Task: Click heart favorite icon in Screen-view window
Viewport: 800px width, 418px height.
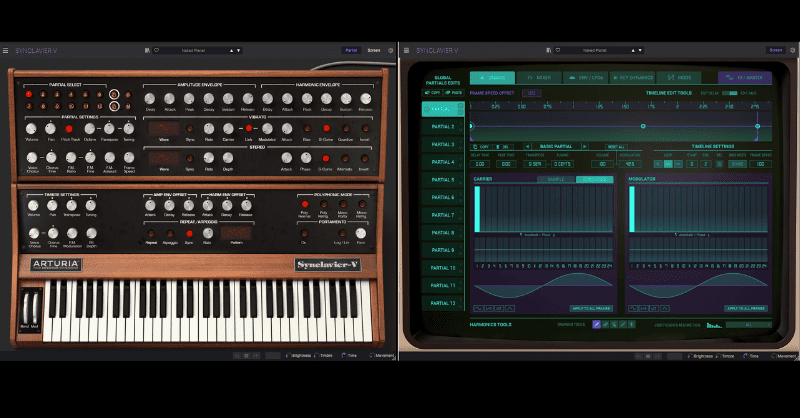Action: click(x=558, y=51)
